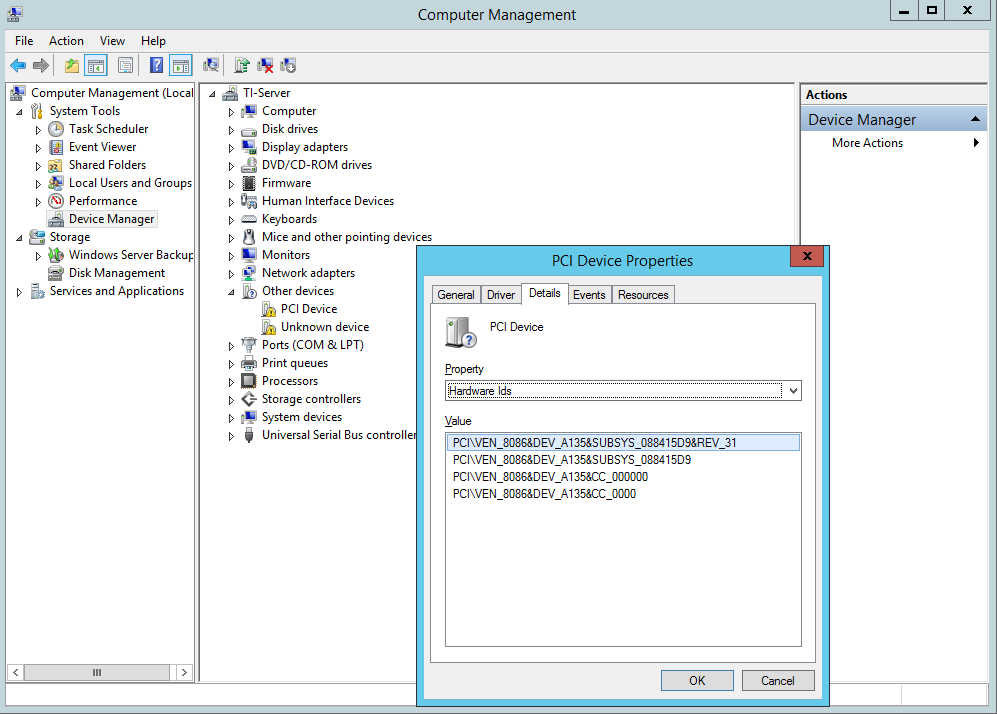Switch to the Driver tab
This screenshot has height=714, width=997.
coord(501,295)
